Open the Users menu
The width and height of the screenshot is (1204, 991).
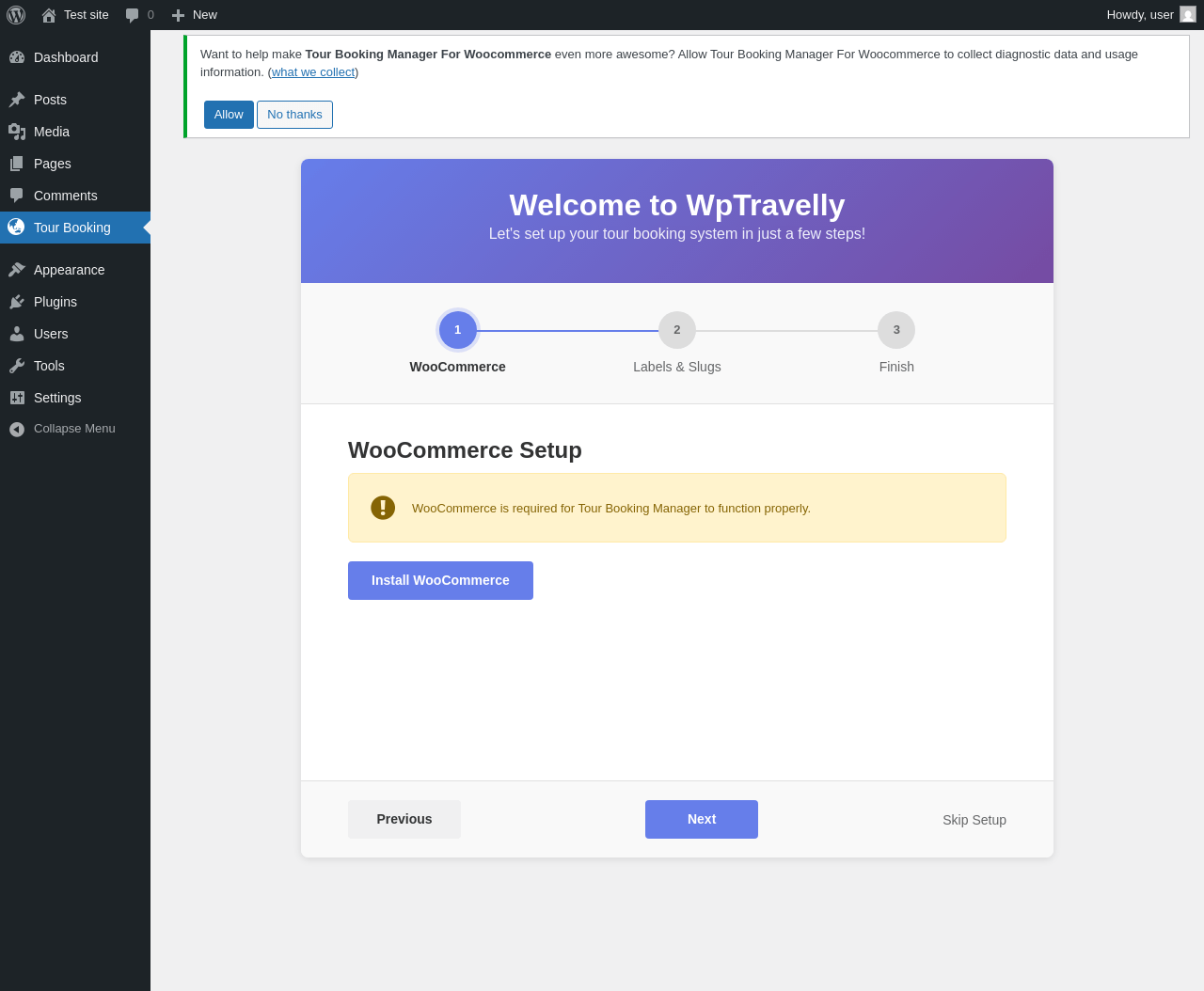click(x=75, y=334)
